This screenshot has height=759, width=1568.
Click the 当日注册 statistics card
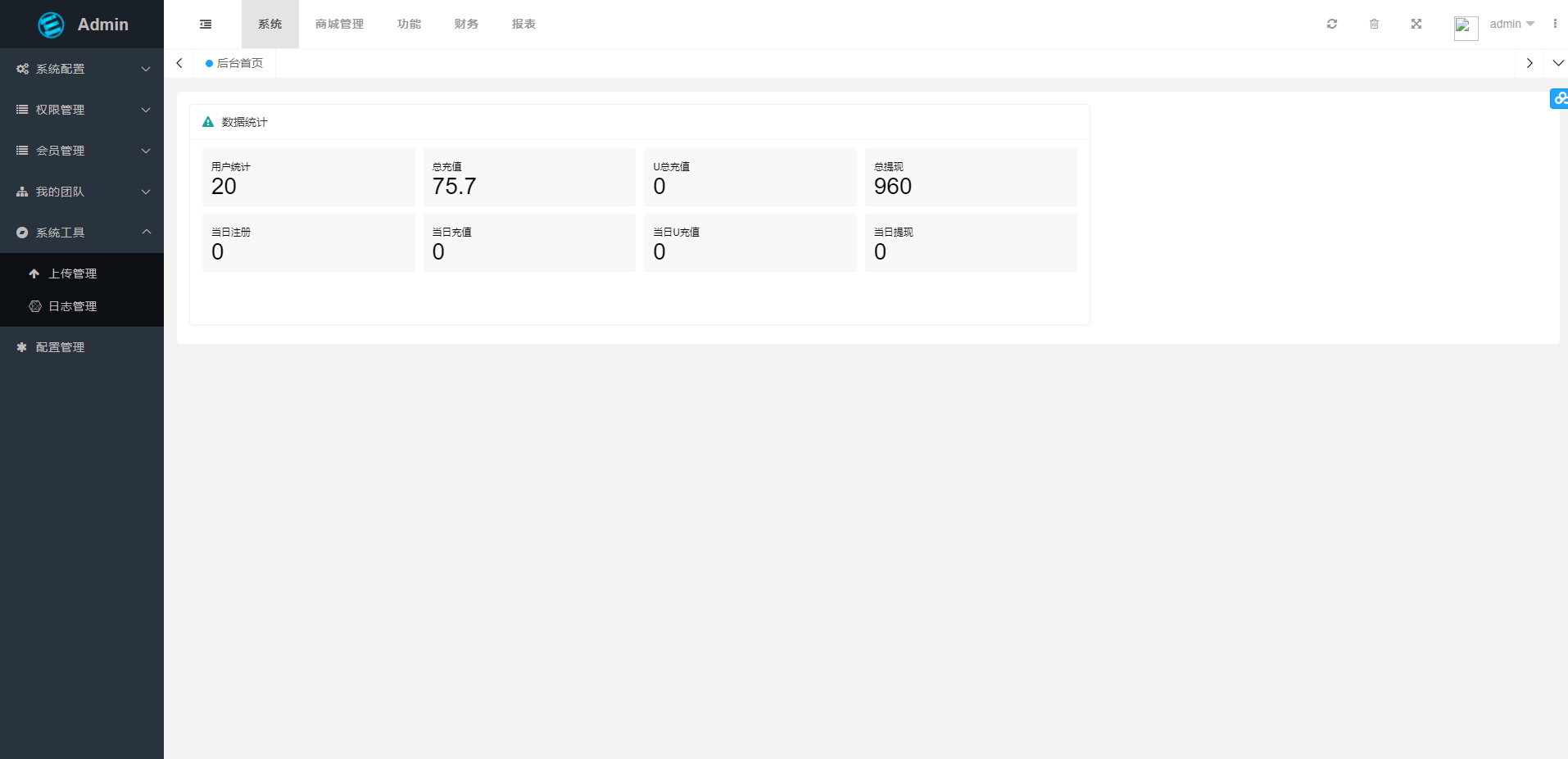pyautogui.click(x=309, y=242)
